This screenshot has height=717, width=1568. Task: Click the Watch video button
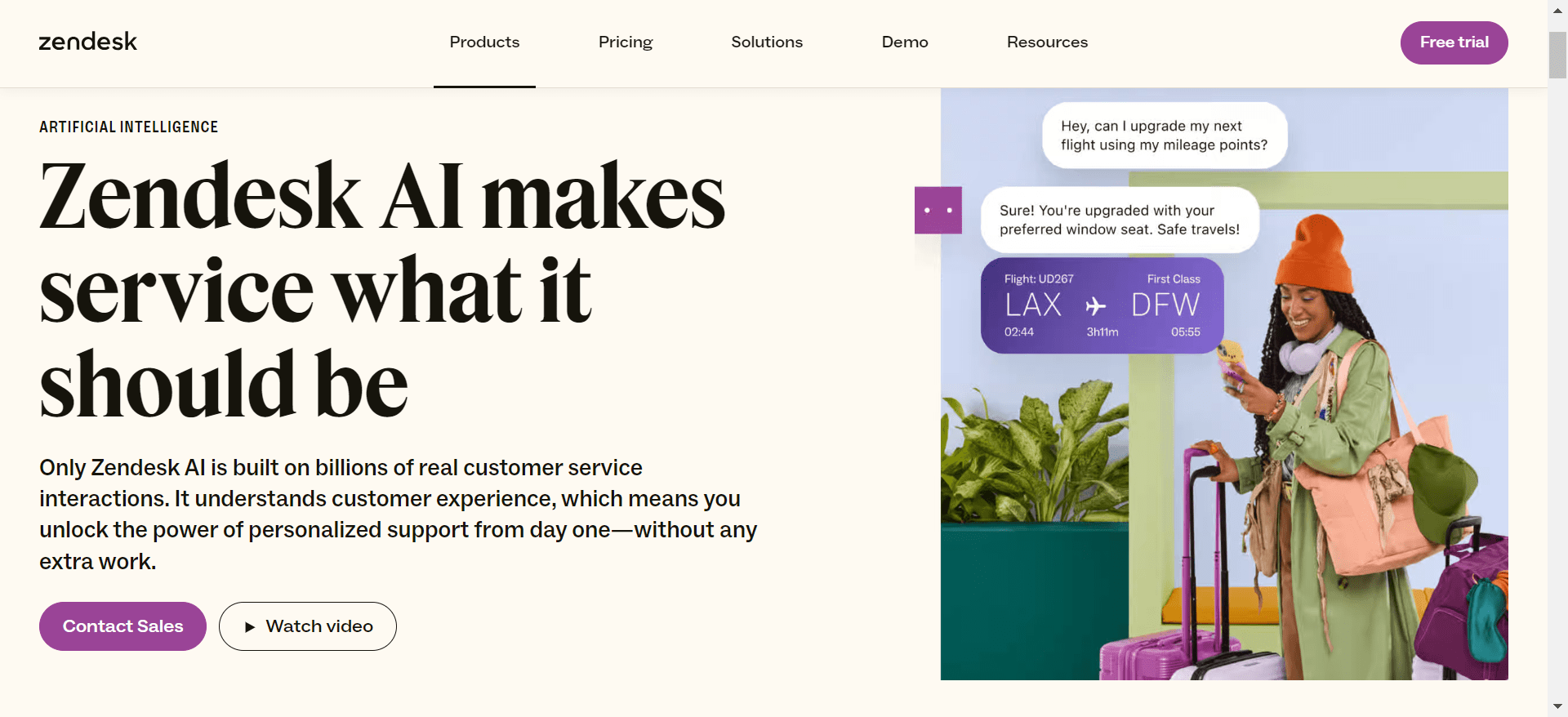pyautogui.click(x=308, y=626)
